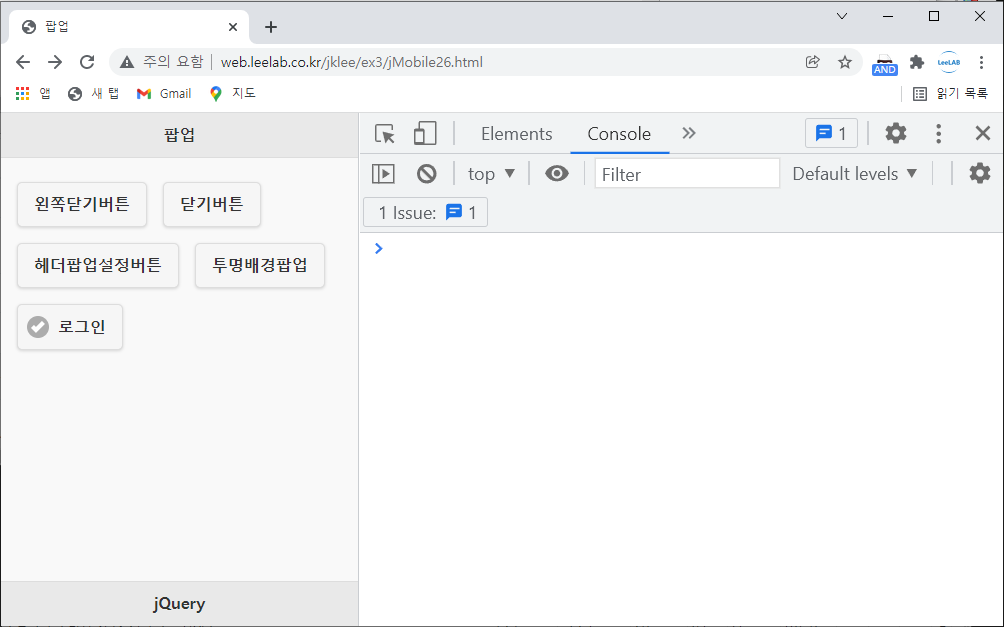
Task: Click the 닫기버튼 button
Action: click(x=212, y=204)
